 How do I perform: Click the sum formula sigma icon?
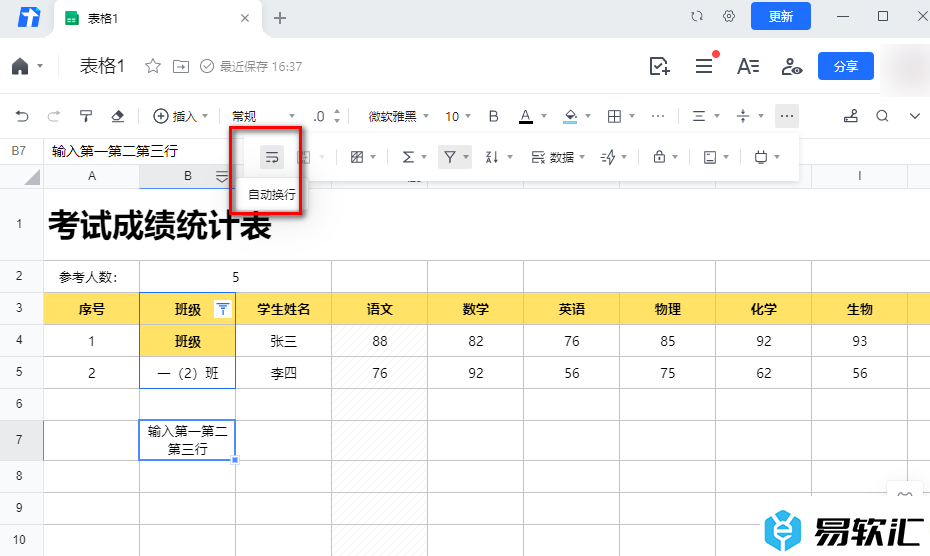click(x=408, y=157)
